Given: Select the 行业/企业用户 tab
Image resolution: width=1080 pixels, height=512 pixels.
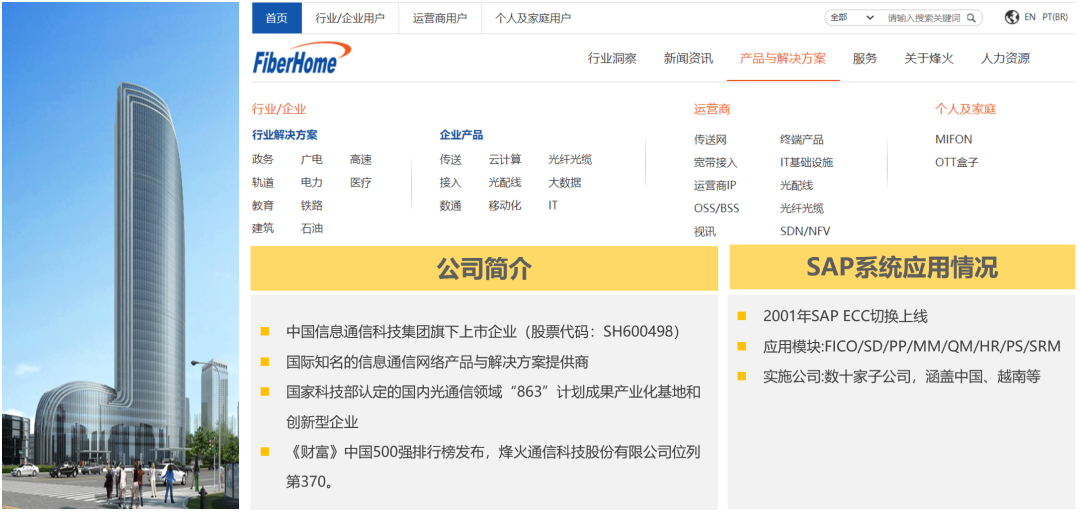Looking at the screenshot, I should (350, 18).
